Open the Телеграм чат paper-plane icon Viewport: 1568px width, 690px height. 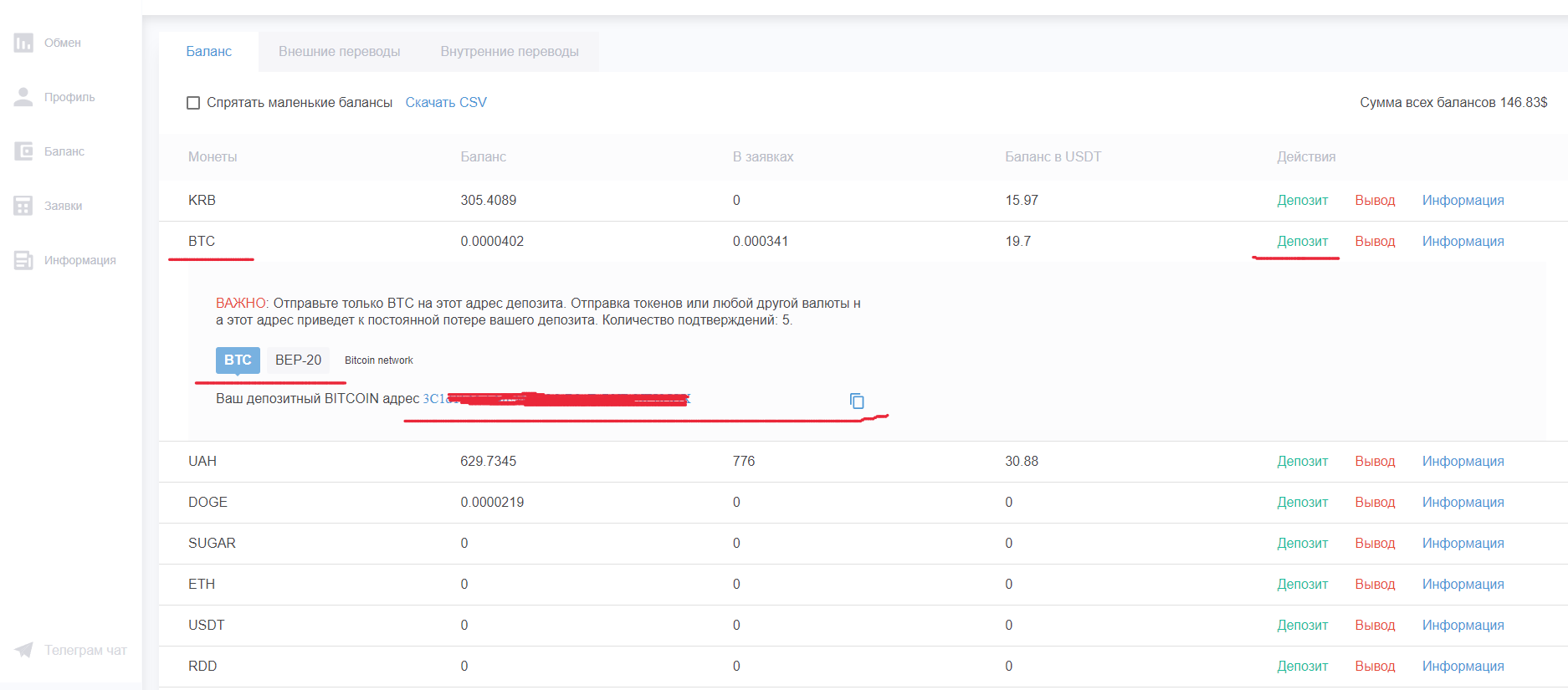23,650
